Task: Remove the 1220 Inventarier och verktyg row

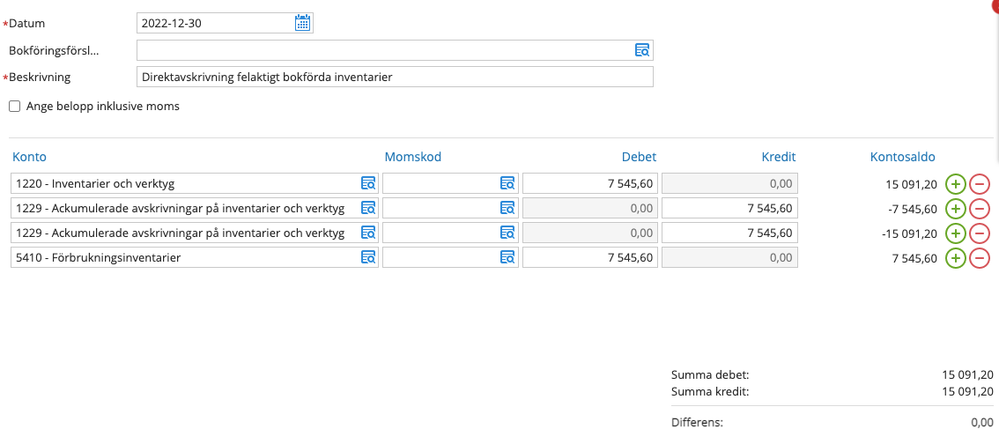Action: (980, 184)
